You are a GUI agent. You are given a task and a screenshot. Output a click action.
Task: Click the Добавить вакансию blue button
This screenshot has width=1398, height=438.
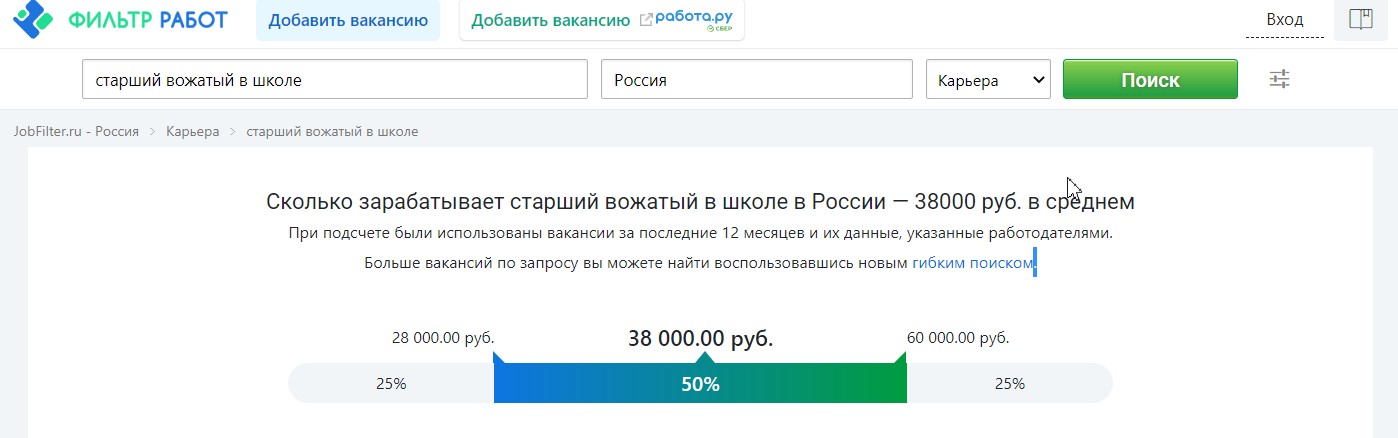[348, 20]
